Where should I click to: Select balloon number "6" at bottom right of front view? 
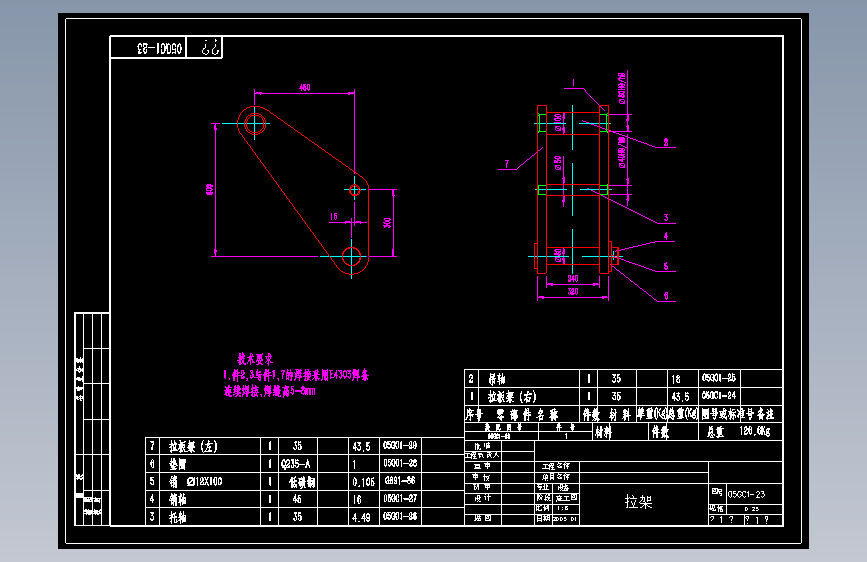click(666, 296)
